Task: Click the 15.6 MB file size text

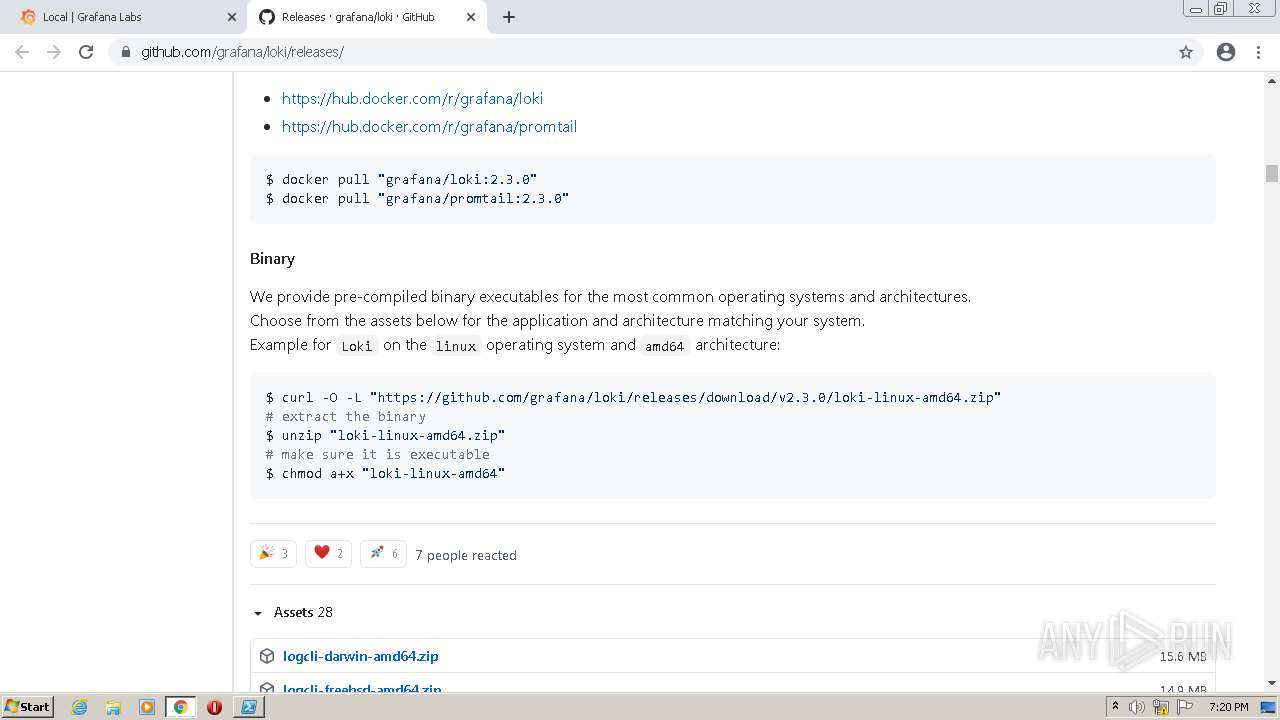Action: (1183, 656)
